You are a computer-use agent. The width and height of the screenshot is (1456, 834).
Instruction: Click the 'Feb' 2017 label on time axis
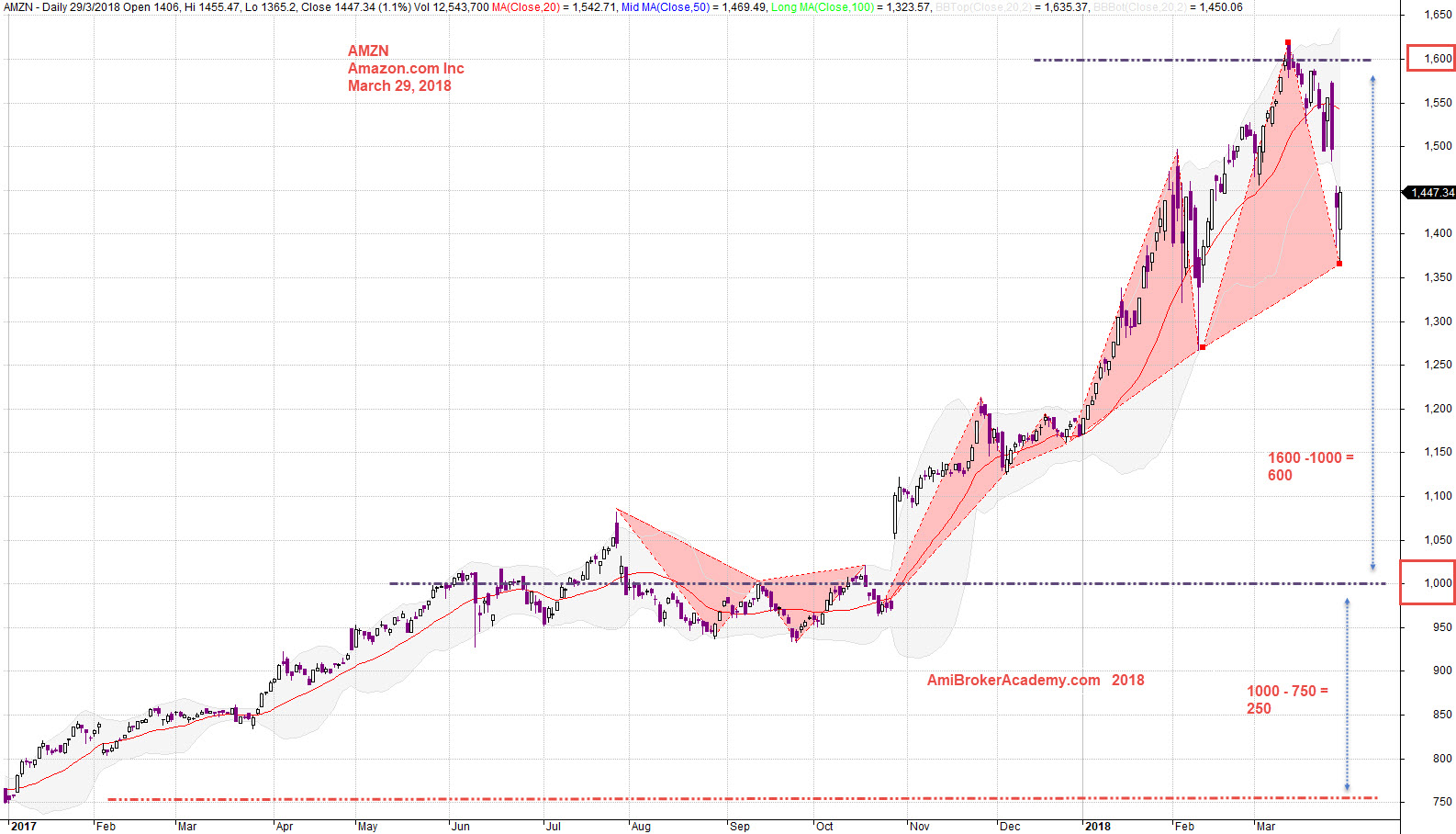click(106, 827)
